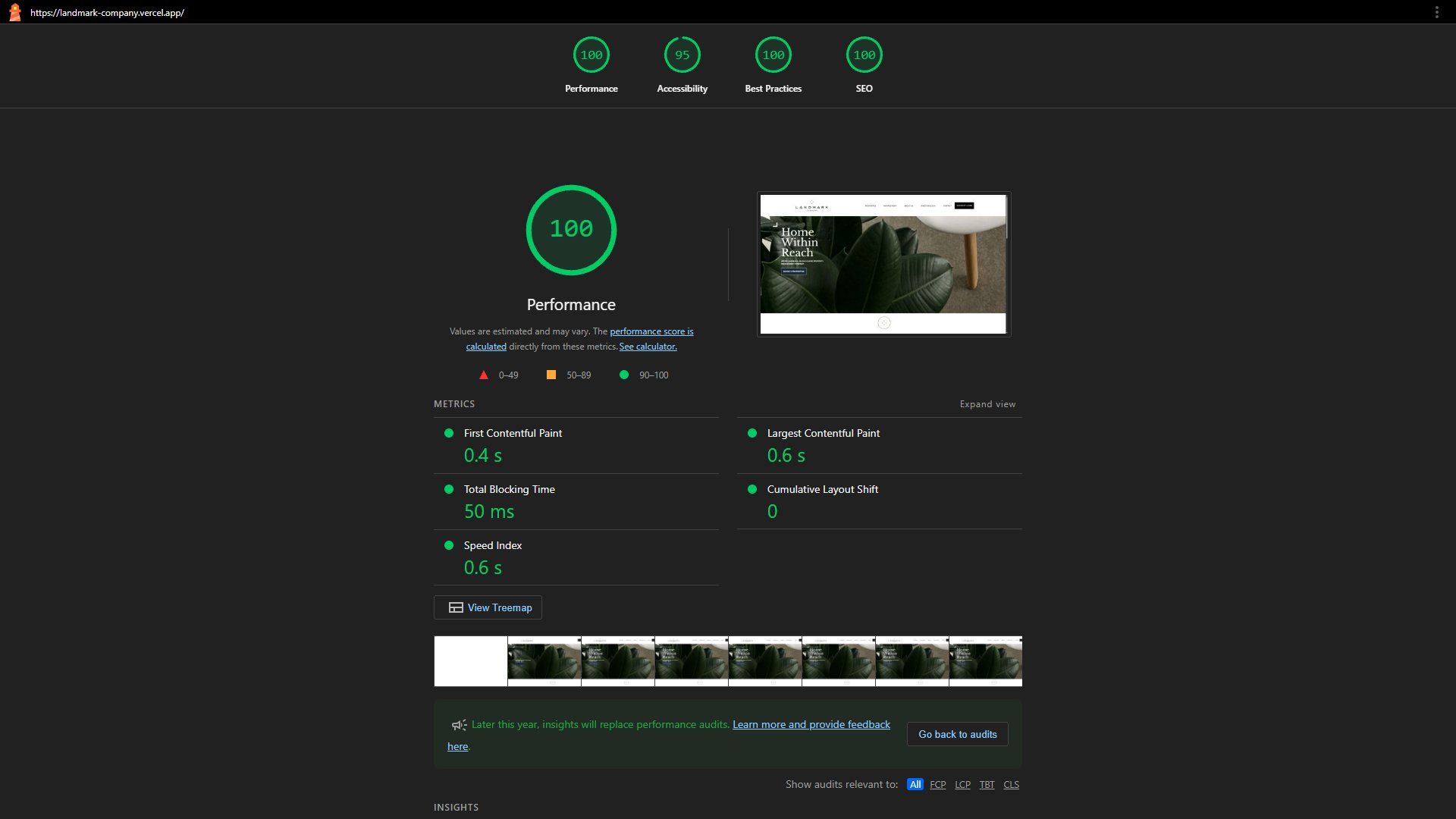
Task: Open the View Treemap button
Action: click(x=488, y=607)
